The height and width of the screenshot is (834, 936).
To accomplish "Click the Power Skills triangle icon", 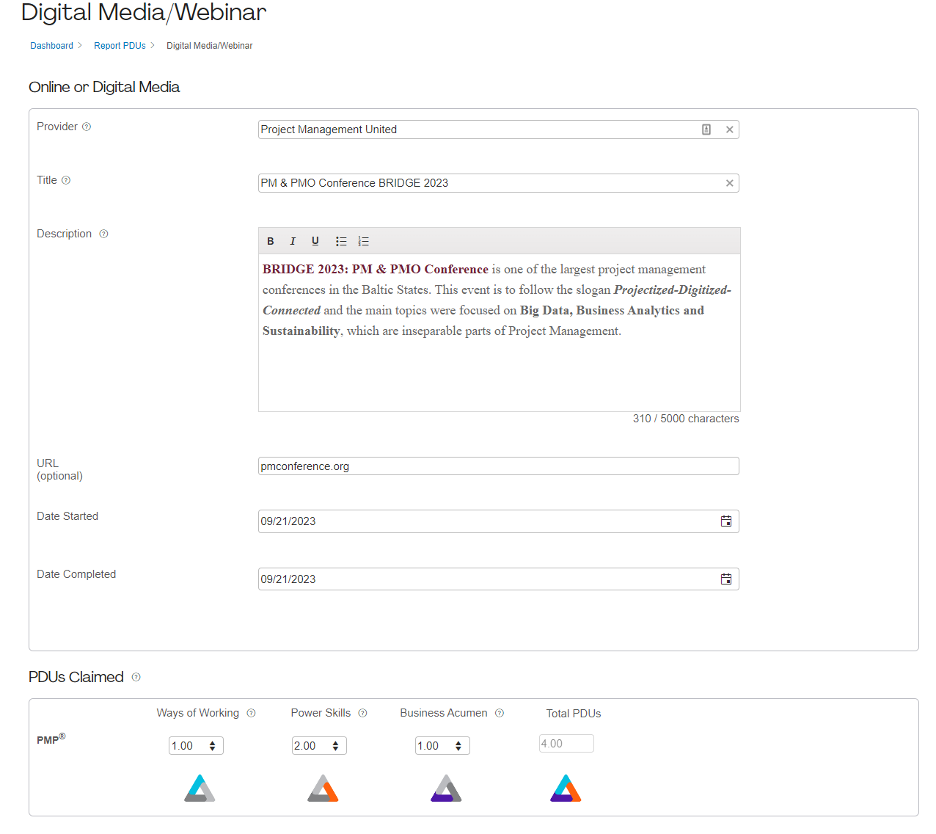I will (323, 788).
